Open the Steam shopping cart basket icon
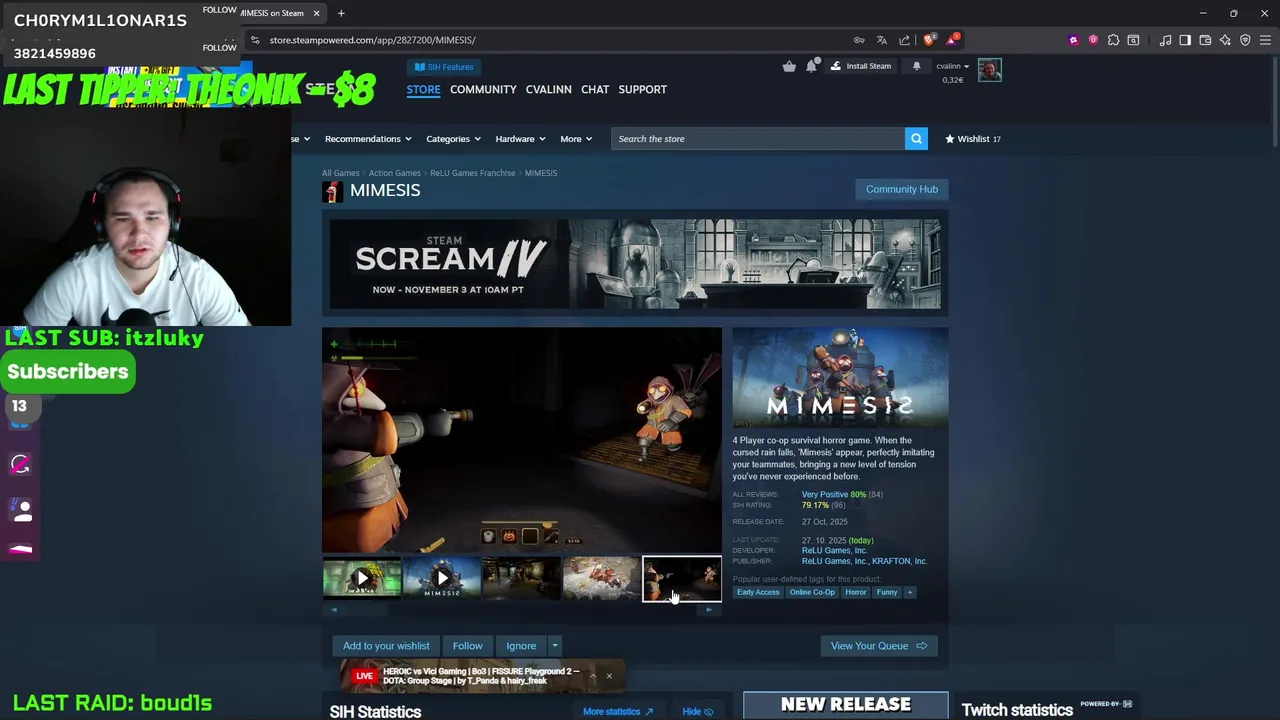The height and width of the screenshot is (720, 1280). click(789, 66)
